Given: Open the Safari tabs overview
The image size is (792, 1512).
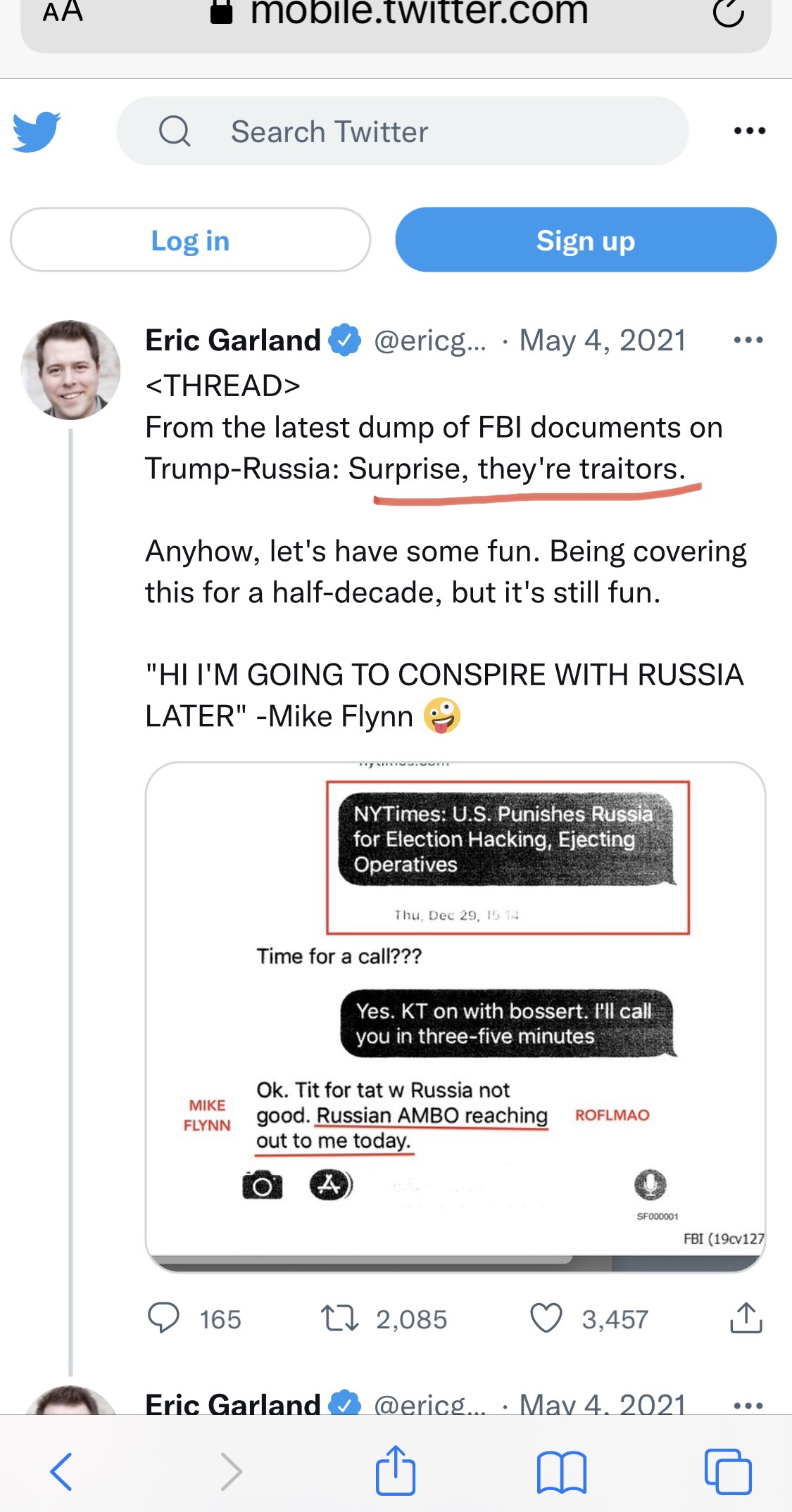Looking at the screenshot, I should coord(728,1471).
